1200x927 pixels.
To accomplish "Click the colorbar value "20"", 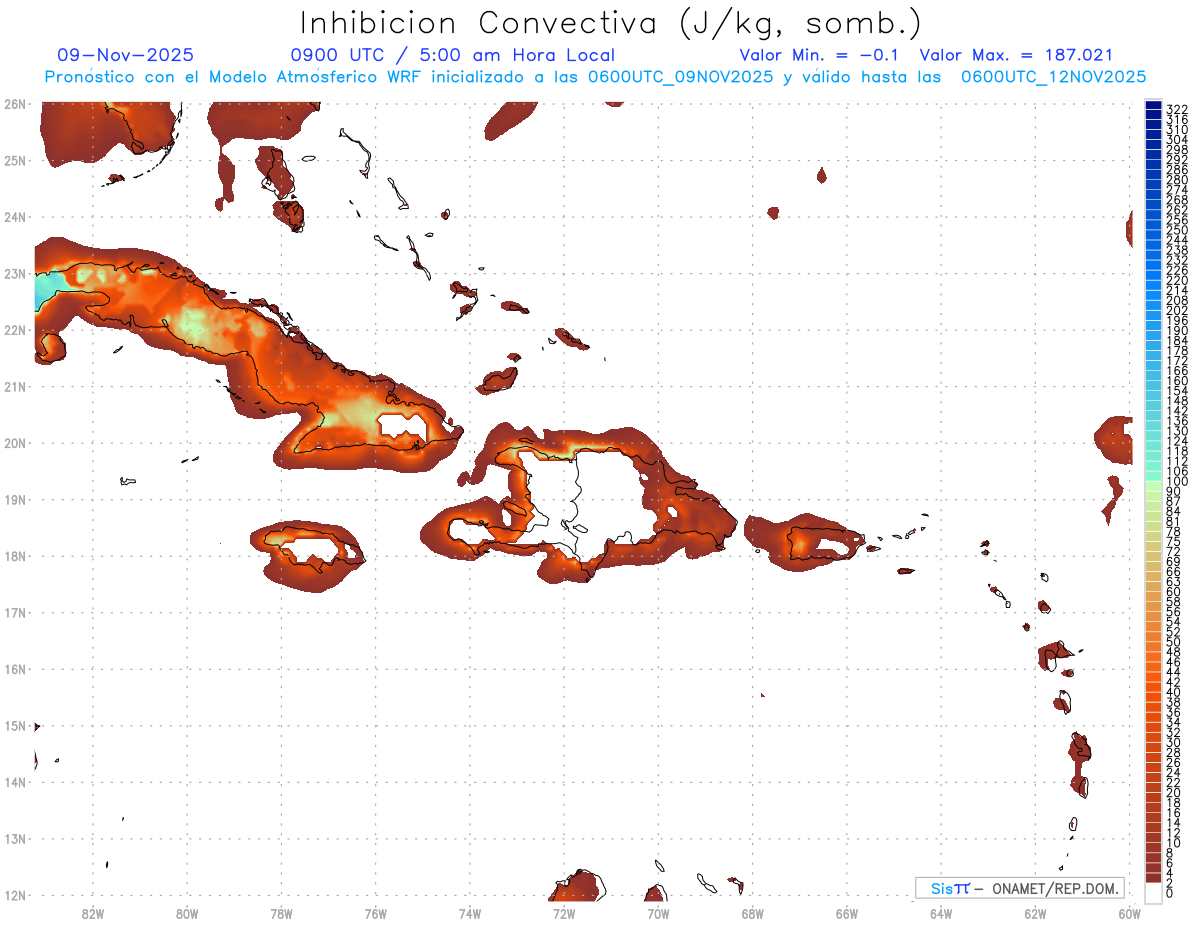I will (1174, 792).
